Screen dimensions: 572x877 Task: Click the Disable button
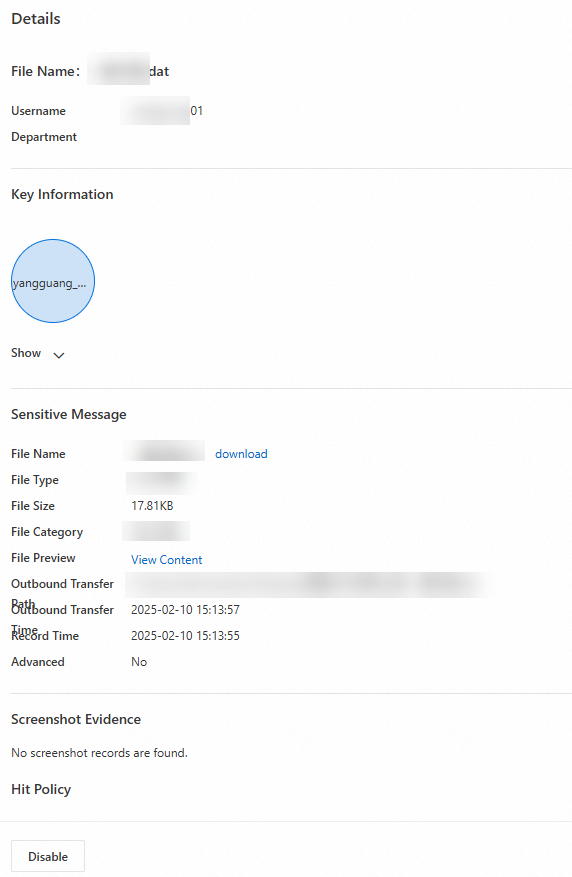click(48, 856)
